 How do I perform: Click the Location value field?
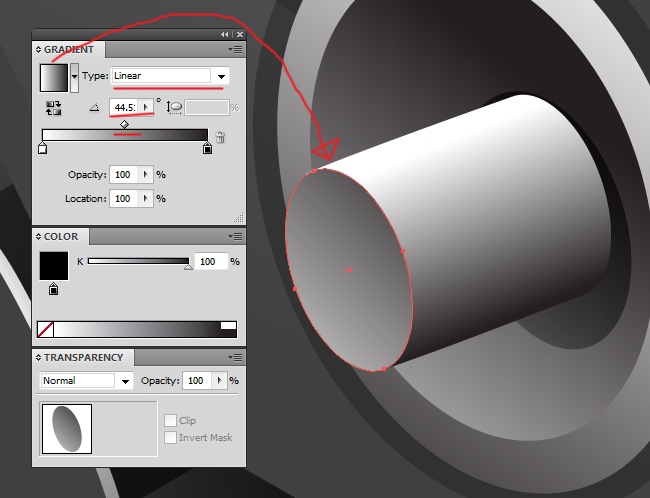click(124, 199)
